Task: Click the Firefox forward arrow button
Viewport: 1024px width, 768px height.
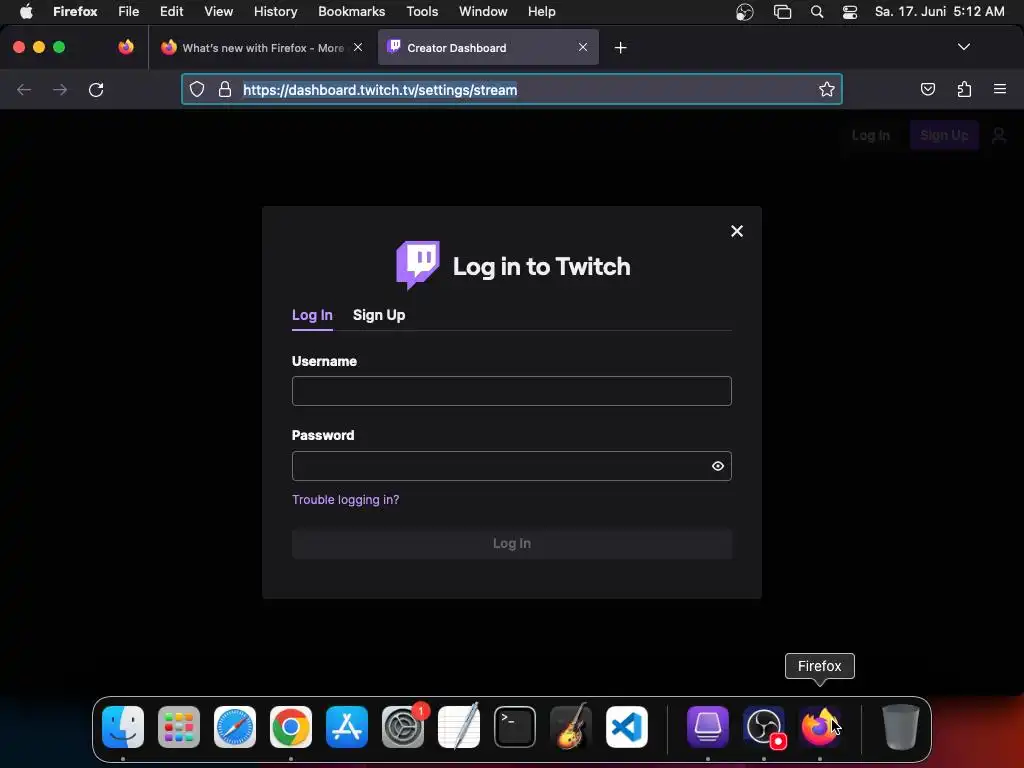Action: [60, 89]
